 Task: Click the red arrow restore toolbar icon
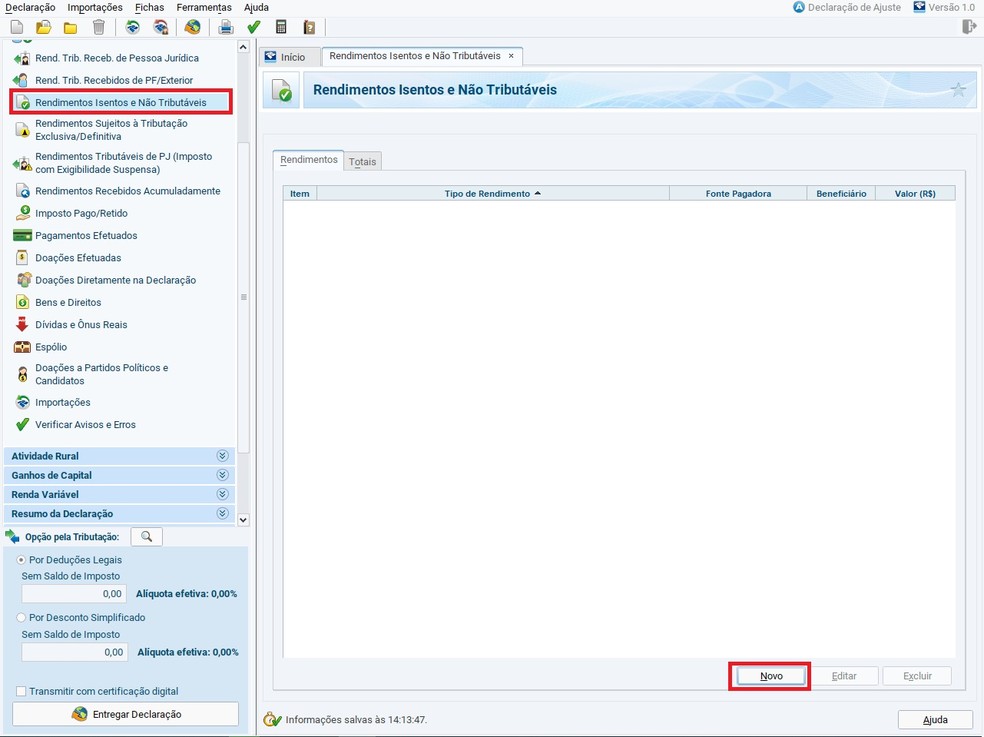pos(161,27)
